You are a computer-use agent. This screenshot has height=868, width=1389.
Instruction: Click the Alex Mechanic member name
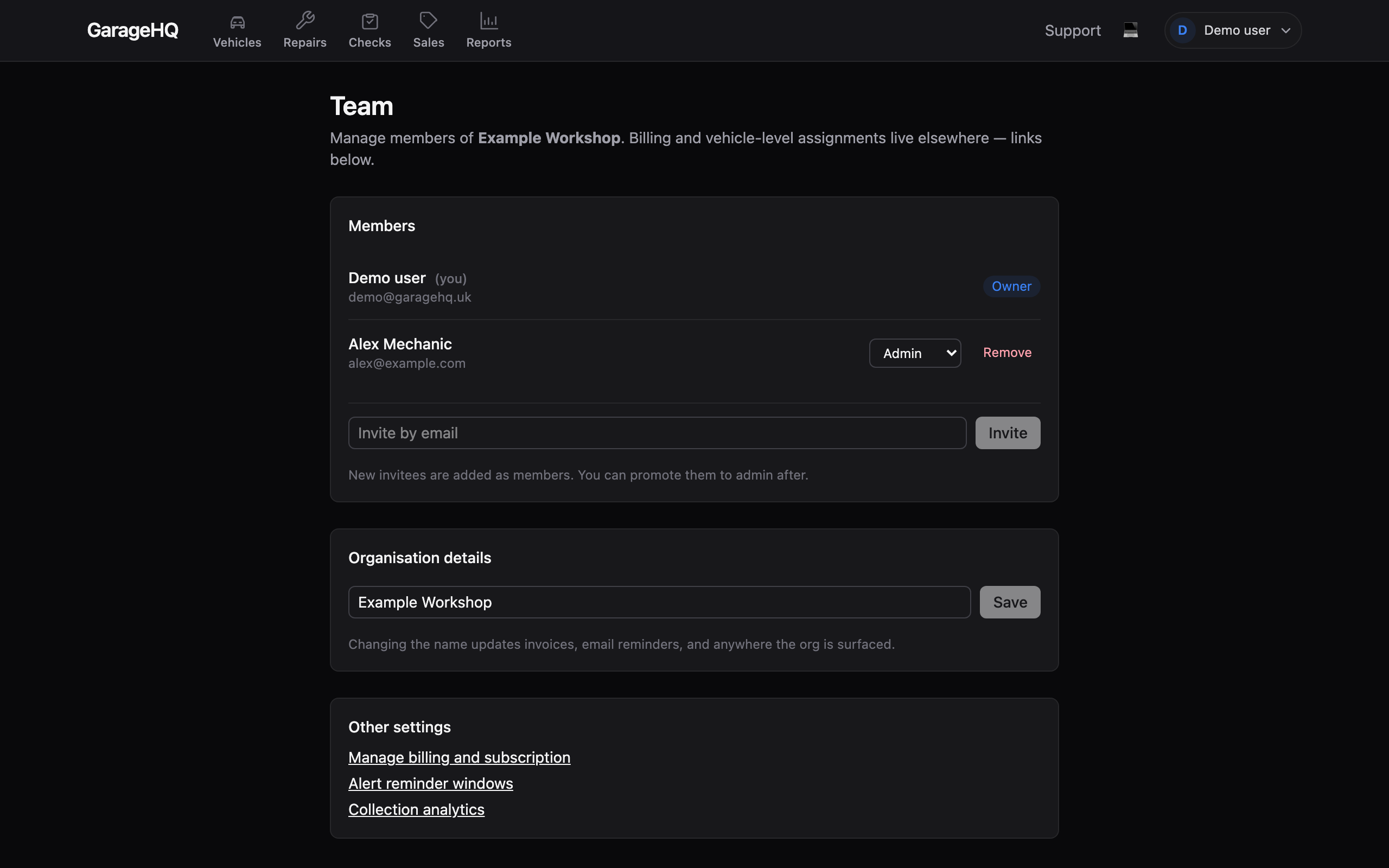pyautogui.click(x=400, y=344)
